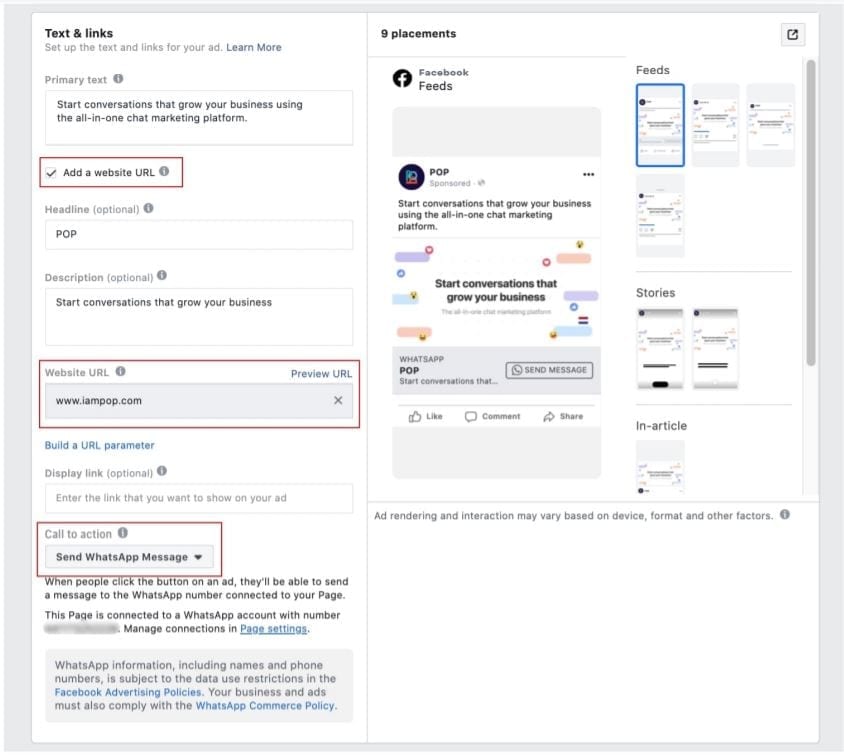Click the ad creative image in preview
The height and width of the screenshot is (755, 844).
[496, 292]
